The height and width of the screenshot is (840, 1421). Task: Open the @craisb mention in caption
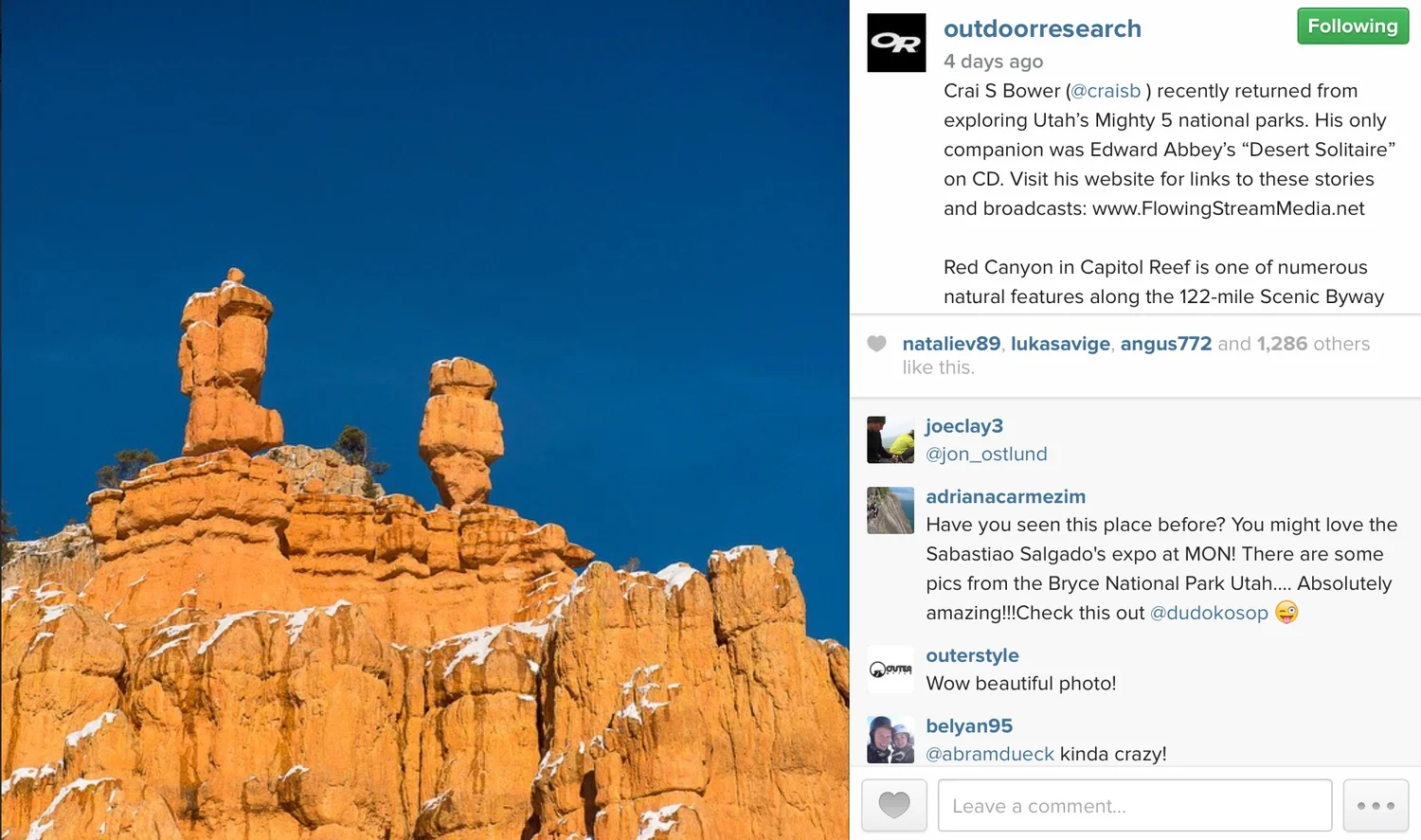[1106, 91]
